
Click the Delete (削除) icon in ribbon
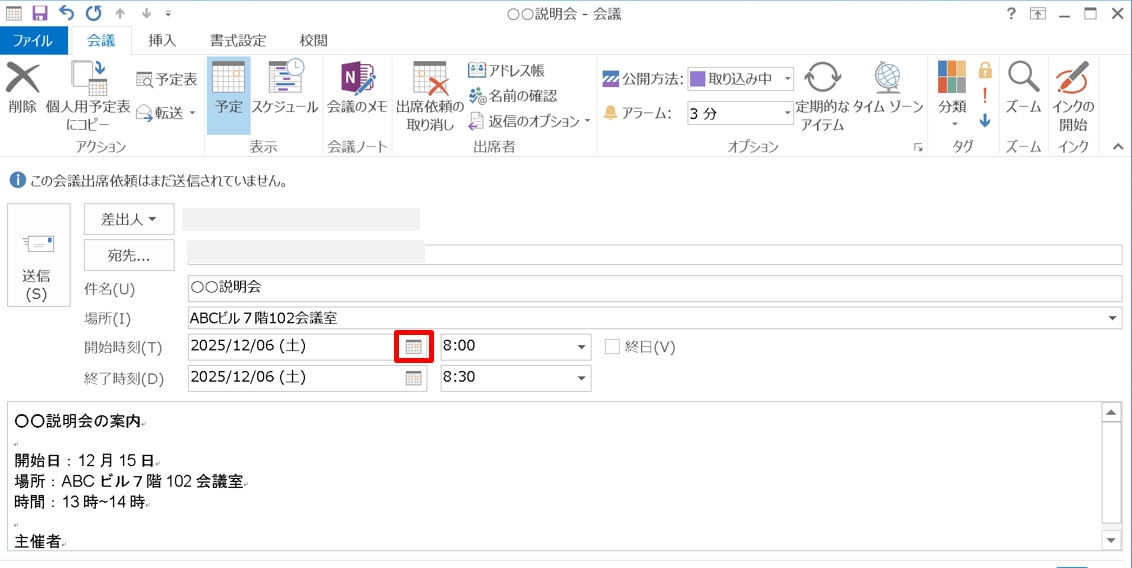pyautogui.click(x=22, y=80)
